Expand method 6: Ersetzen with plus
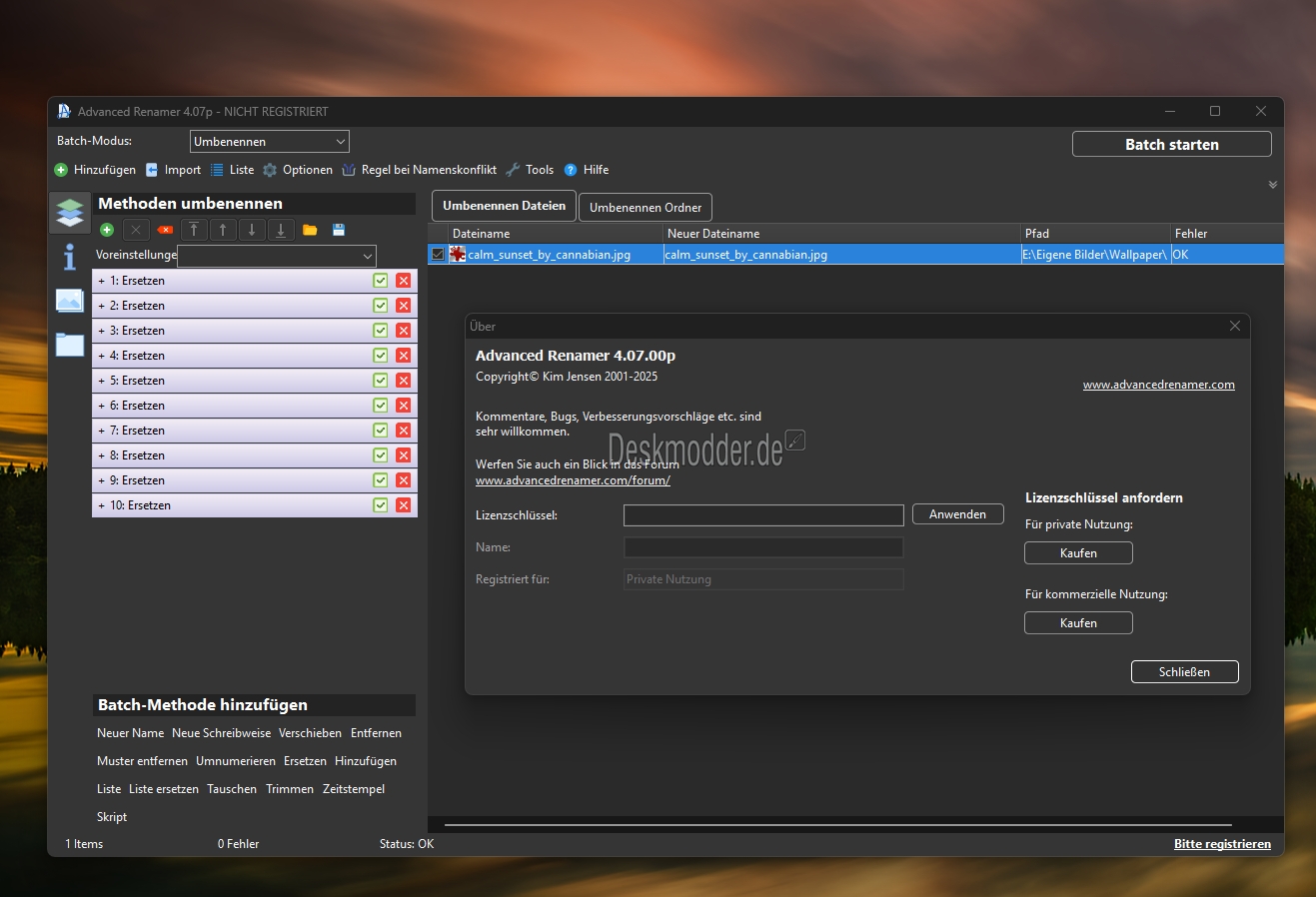 (x=102, y=406)
